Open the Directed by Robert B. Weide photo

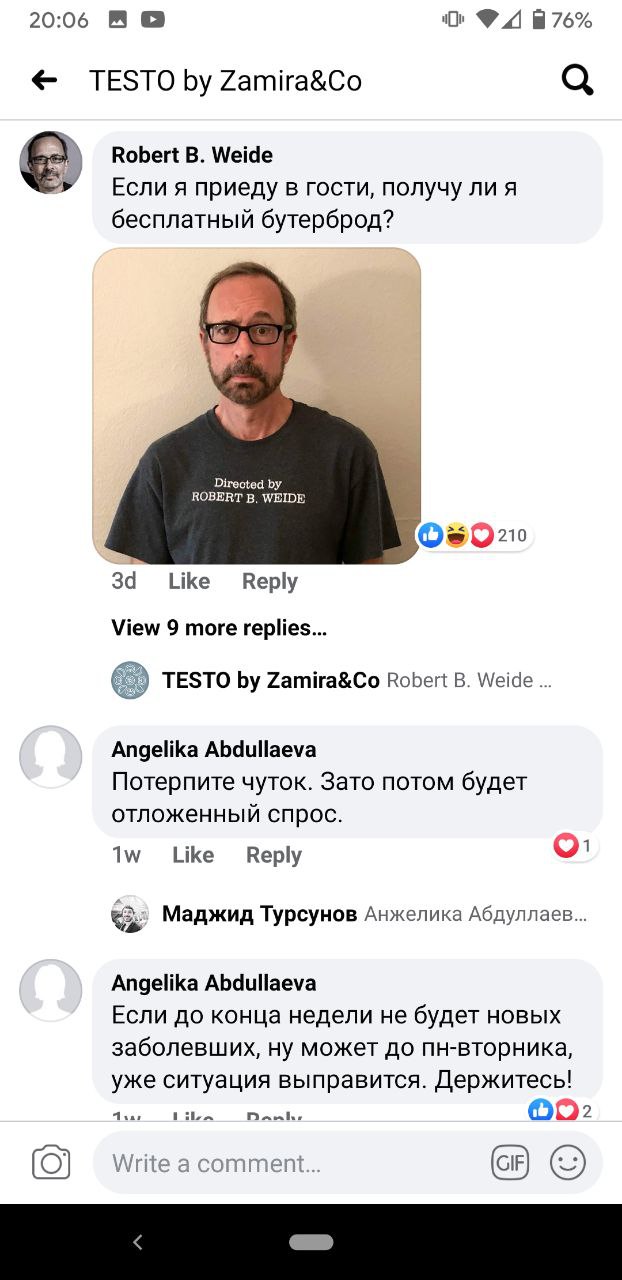pyautogui.click(x=257, y=406)
